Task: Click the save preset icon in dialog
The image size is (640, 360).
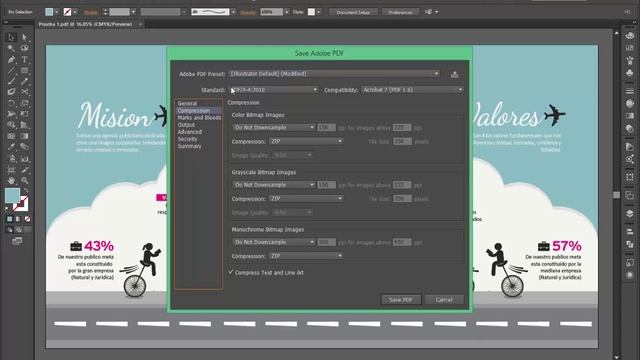Action: [454, 75]
